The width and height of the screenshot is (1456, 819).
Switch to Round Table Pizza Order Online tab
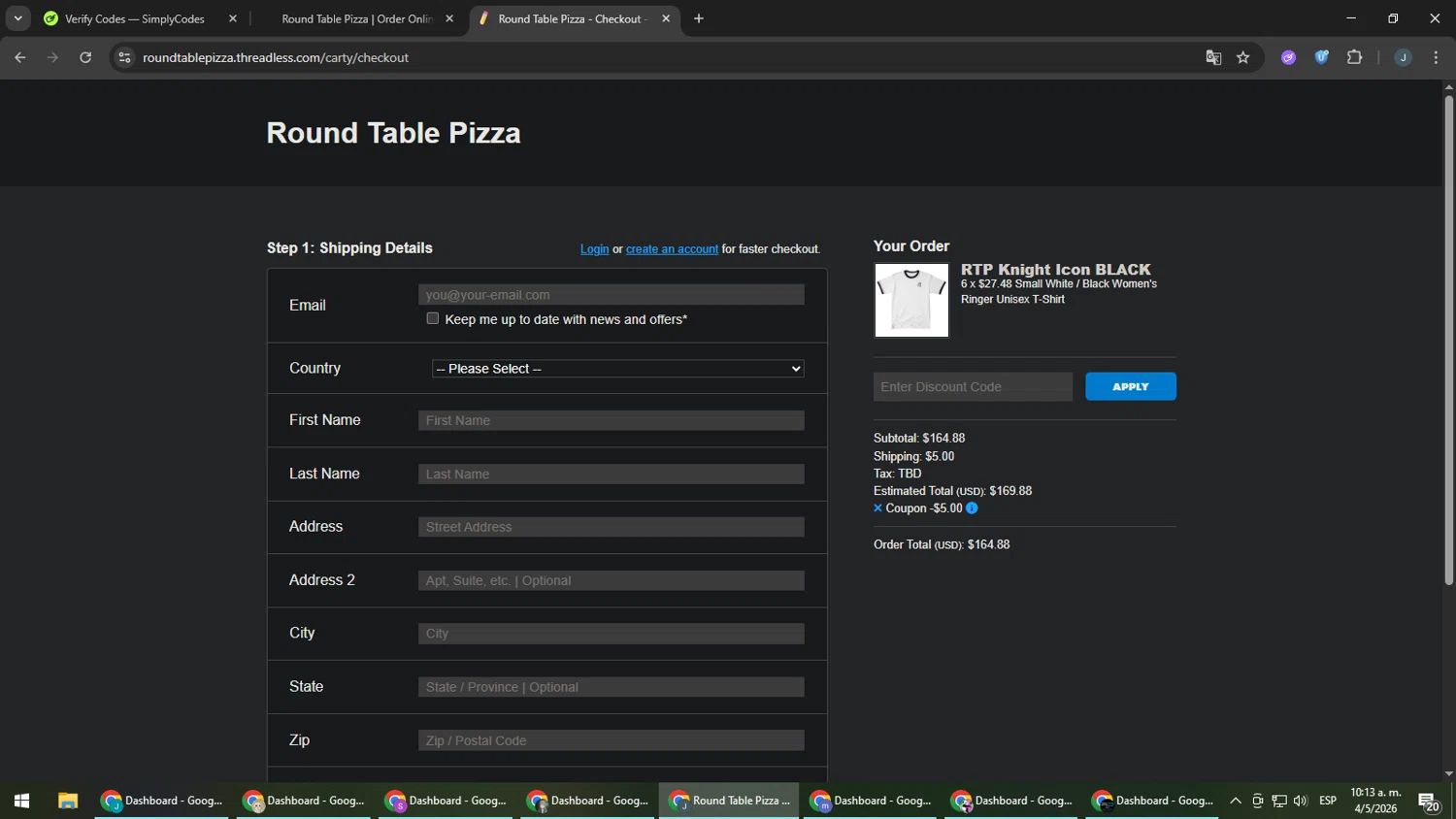356,18
